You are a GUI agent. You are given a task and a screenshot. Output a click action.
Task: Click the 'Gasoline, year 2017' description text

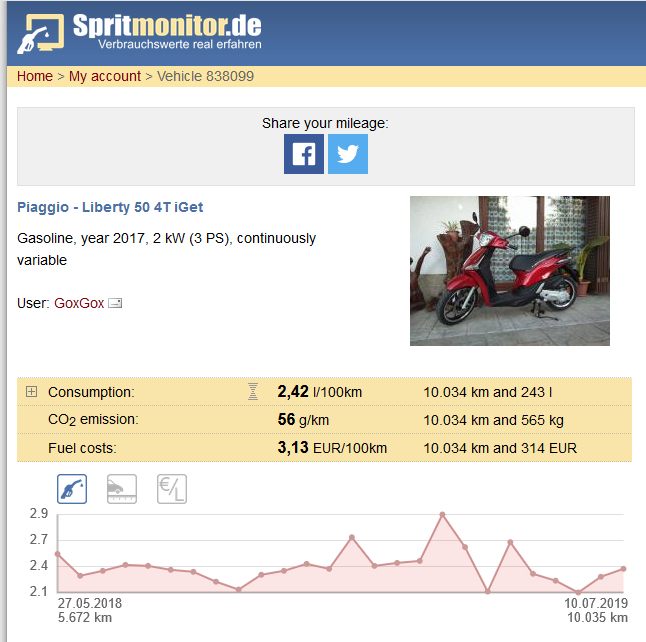click(166, 249)
